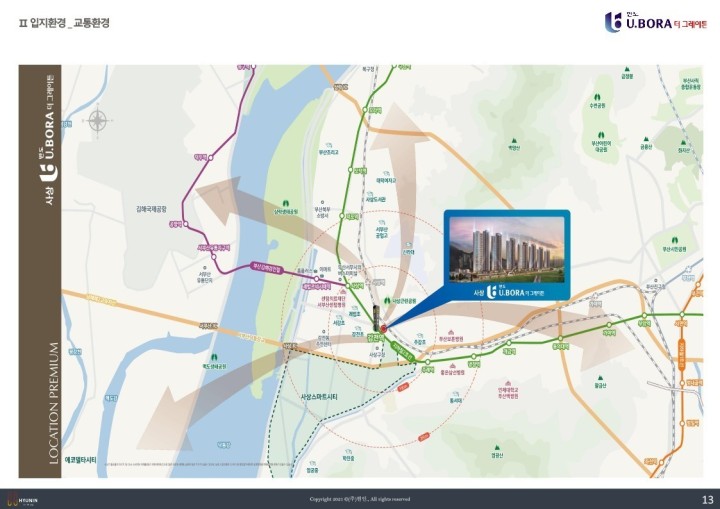Click the 덕포역 station label
Image resolution: width=720 pixels, height=509 pixels.
(352, 216)
